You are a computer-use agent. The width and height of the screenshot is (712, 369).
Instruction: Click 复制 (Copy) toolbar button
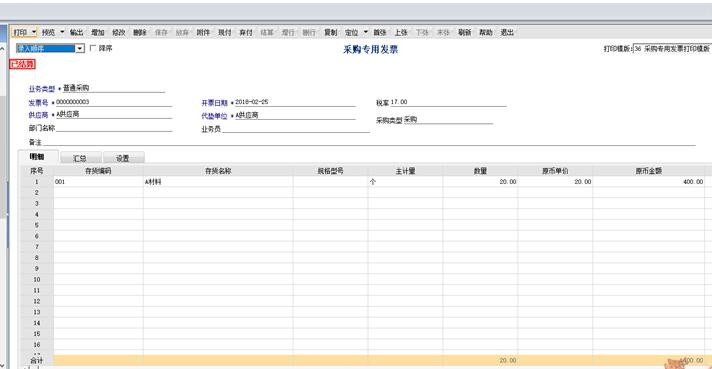click(x=331, y=32)
